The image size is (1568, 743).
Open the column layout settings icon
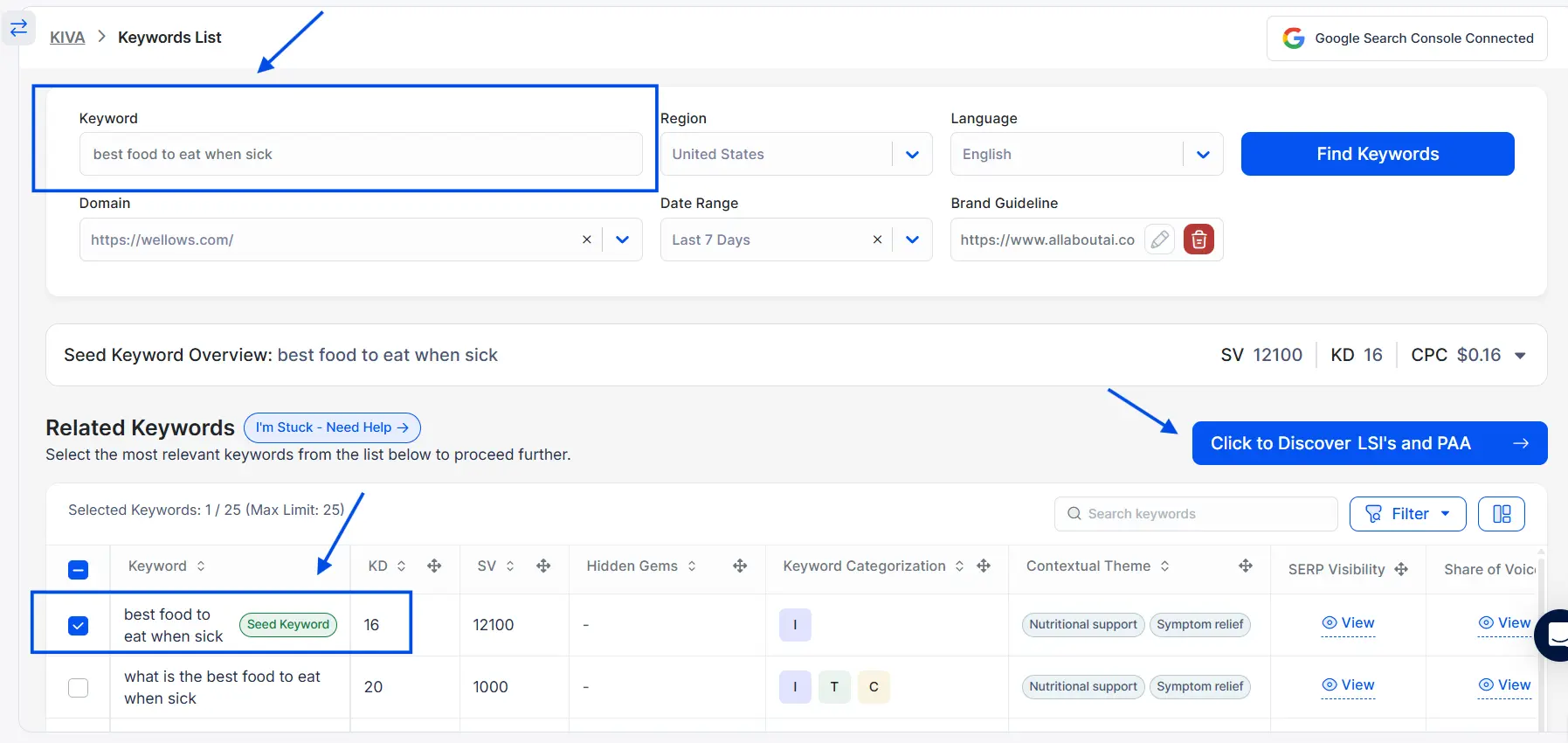(1501, 514)
